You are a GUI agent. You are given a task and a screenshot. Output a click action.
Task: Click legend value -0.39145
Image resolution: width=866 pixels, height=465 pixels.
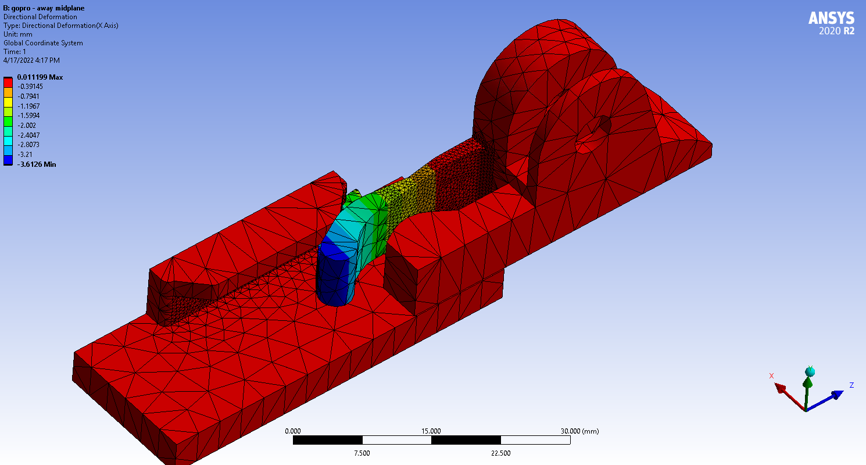[x=30, y=87]
